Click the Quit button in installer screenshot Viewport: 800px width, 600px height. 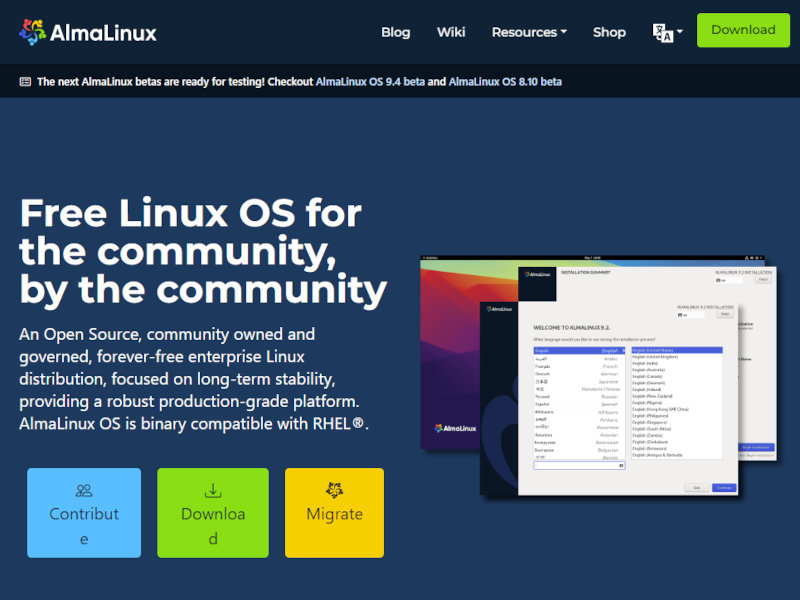(x=696, y=487)
